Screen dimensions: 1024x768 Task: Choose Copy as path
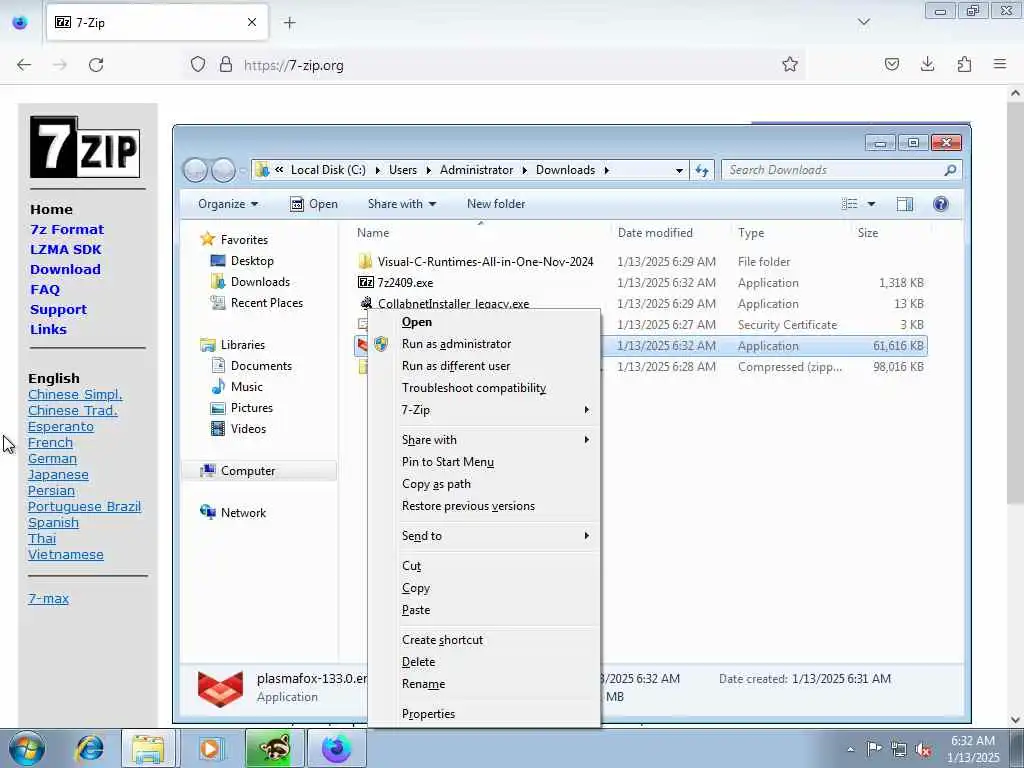pyautogui.click(x=483, y=485)
